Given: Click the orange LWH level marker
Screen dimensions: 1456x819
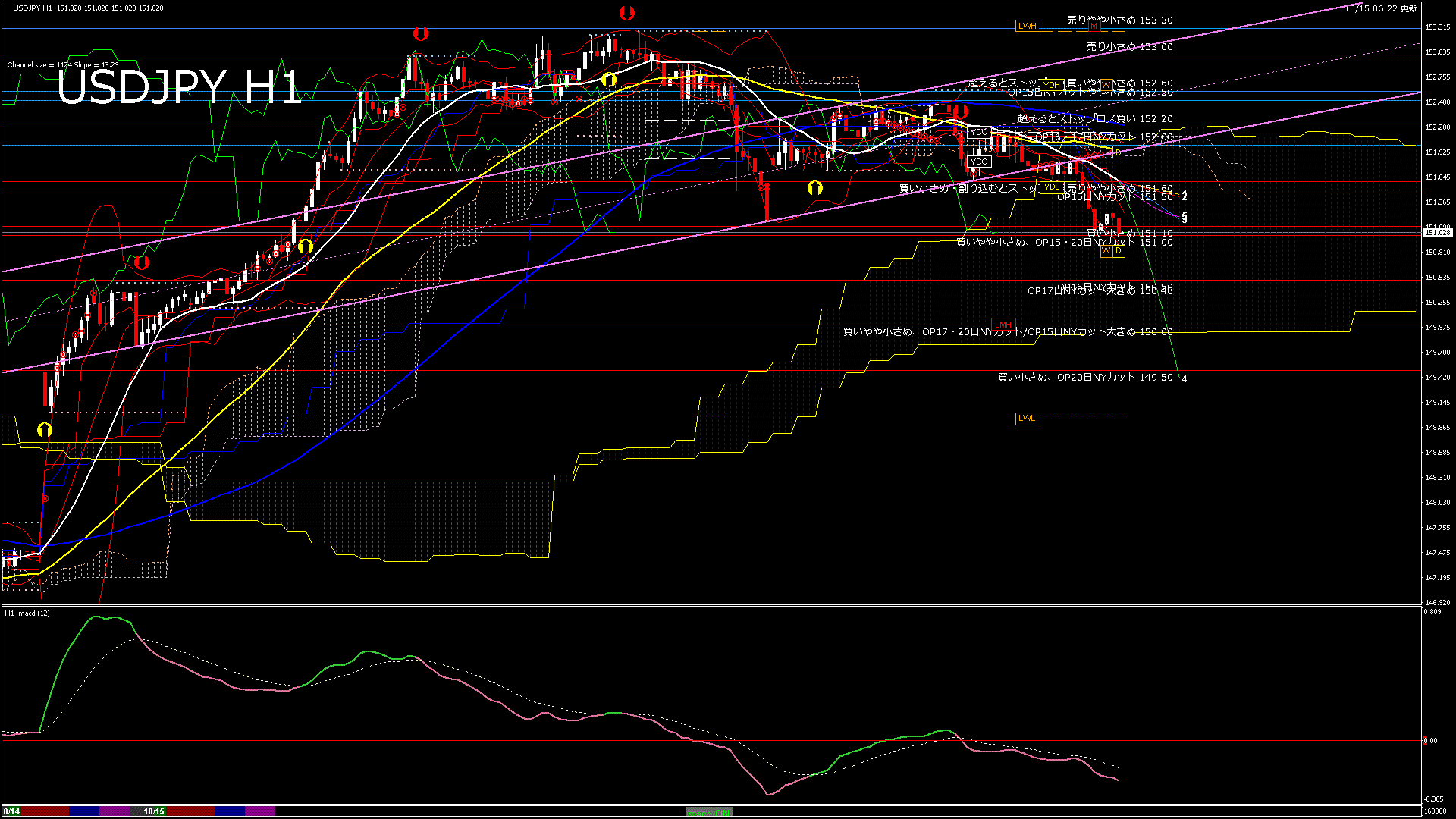Looking at the screenshot, I should point(1027,26).
